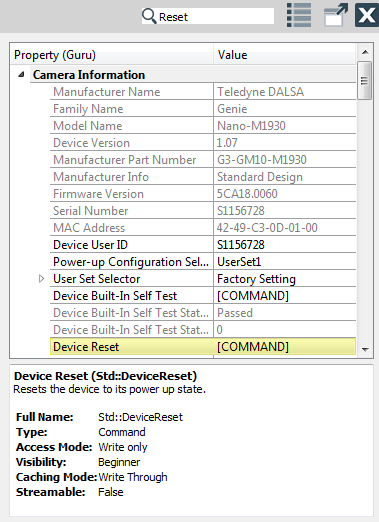Viewport: 379px width, 522px height.
Task: Toggle the list view icon
Action: tap(299, 15)
